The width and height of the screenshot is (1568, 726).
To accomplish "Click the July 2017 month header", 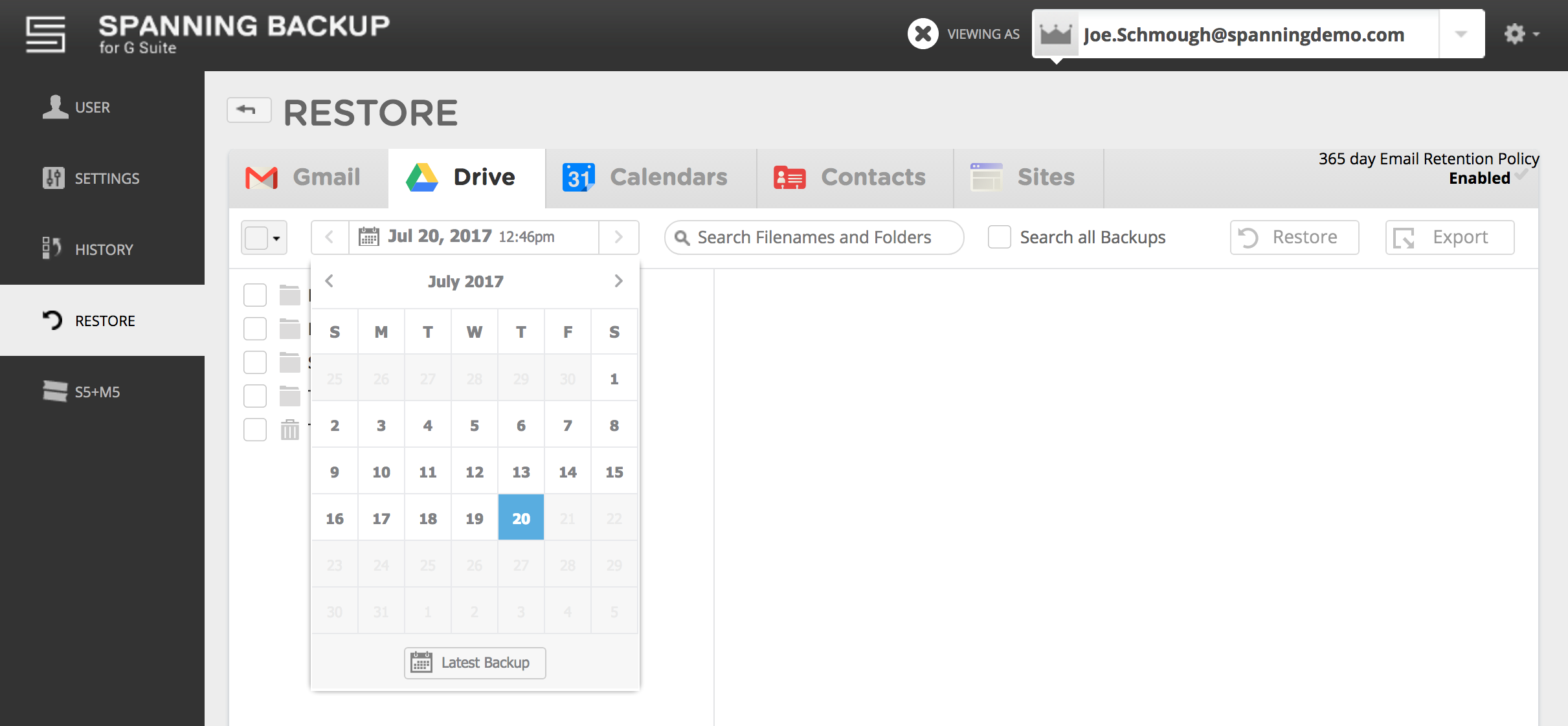I will tap(465, 281).
